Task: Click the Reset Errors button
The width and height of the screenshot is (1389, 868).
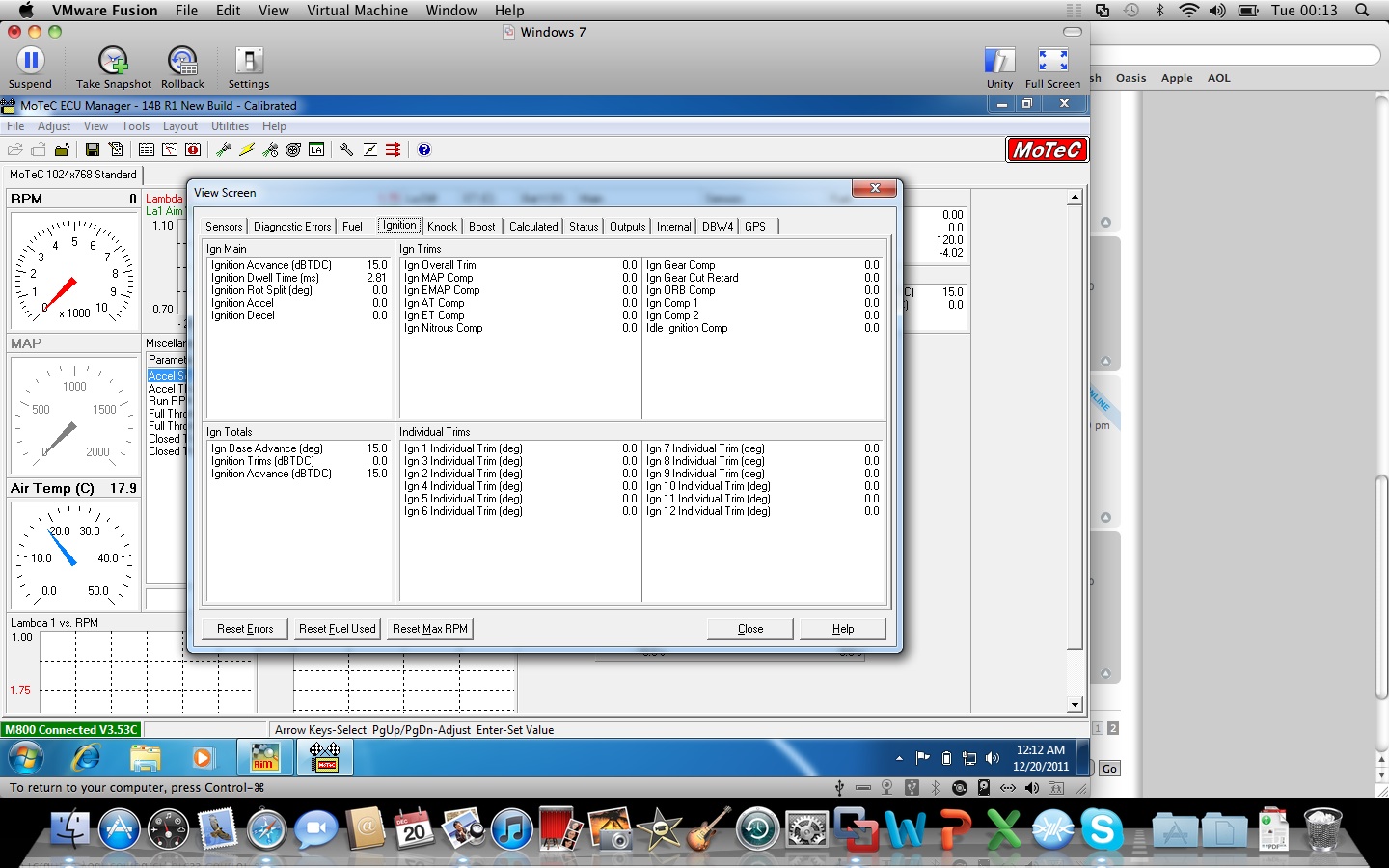Action: coord(244,628)
